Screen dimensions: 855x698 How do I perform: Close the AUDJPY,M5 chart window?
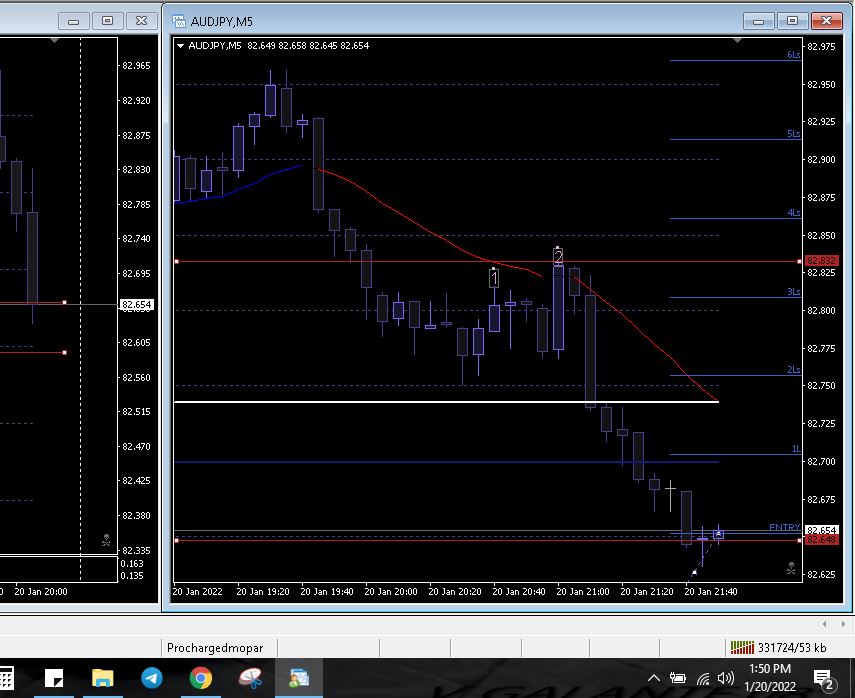(x=827, y=21)
